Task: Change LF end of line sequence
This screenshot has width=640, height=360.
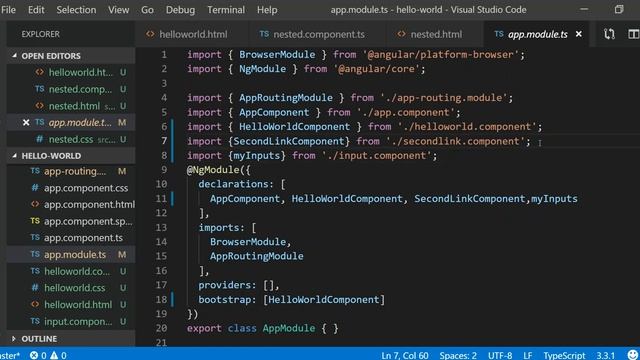Action: tap(527, 355)
